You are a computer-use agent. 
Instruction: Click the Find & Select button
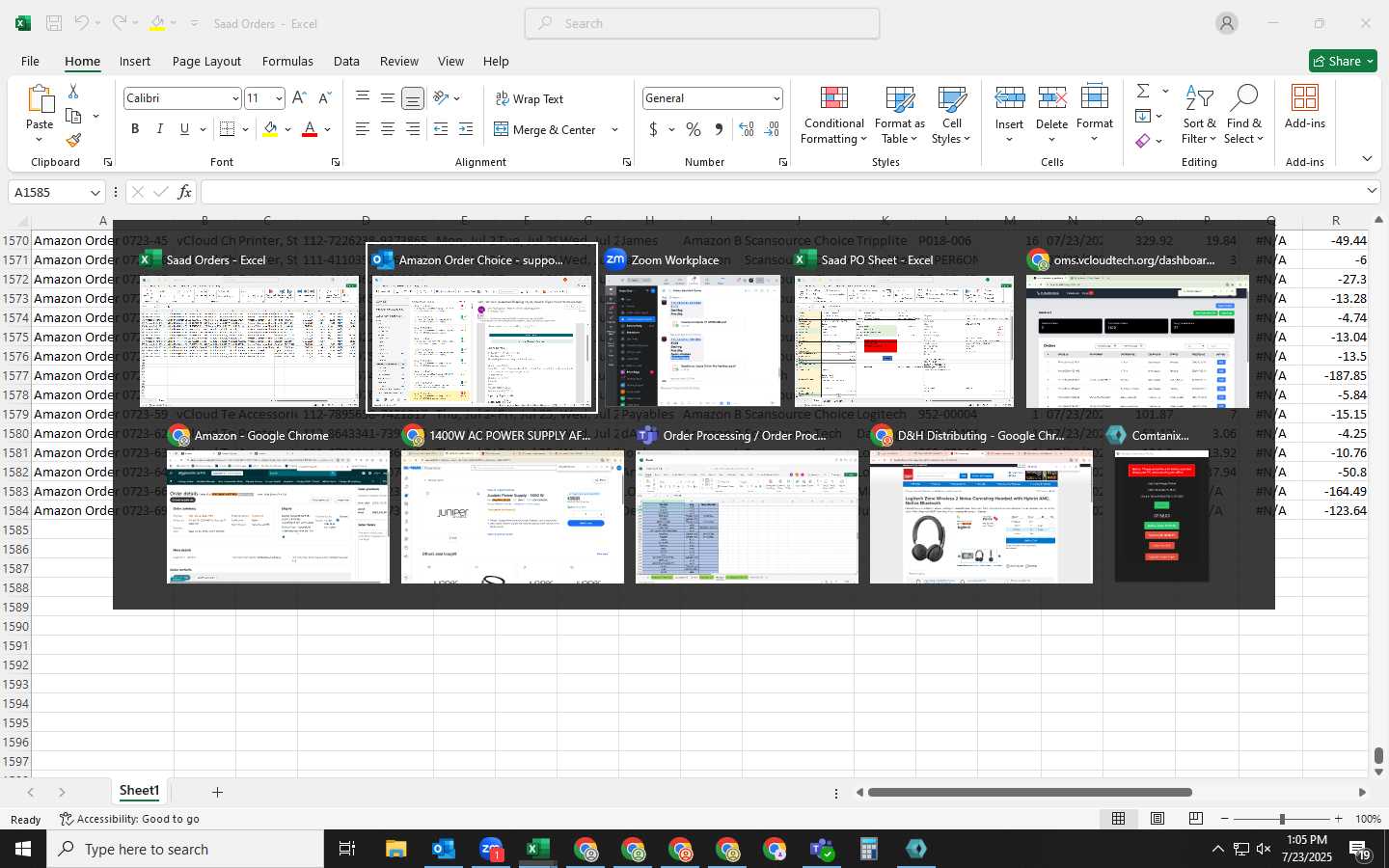click(x=1244, y=116)
